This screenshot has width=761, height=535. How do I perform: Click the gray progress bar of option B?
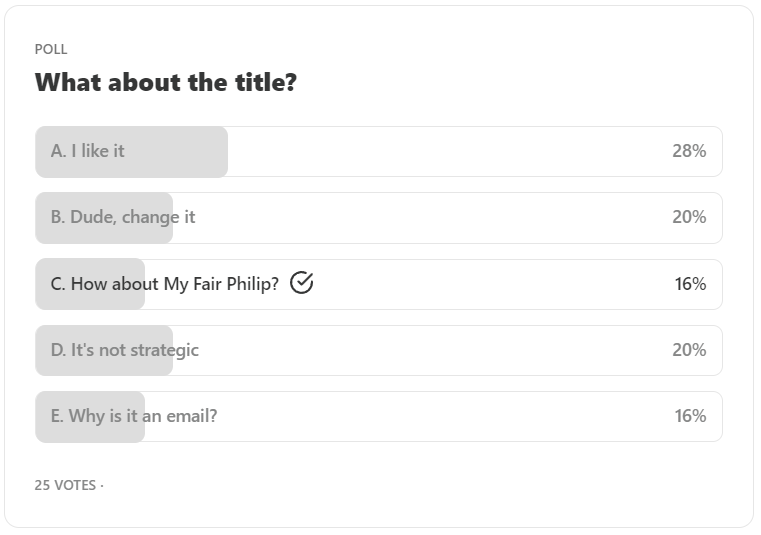click(104, 218)
